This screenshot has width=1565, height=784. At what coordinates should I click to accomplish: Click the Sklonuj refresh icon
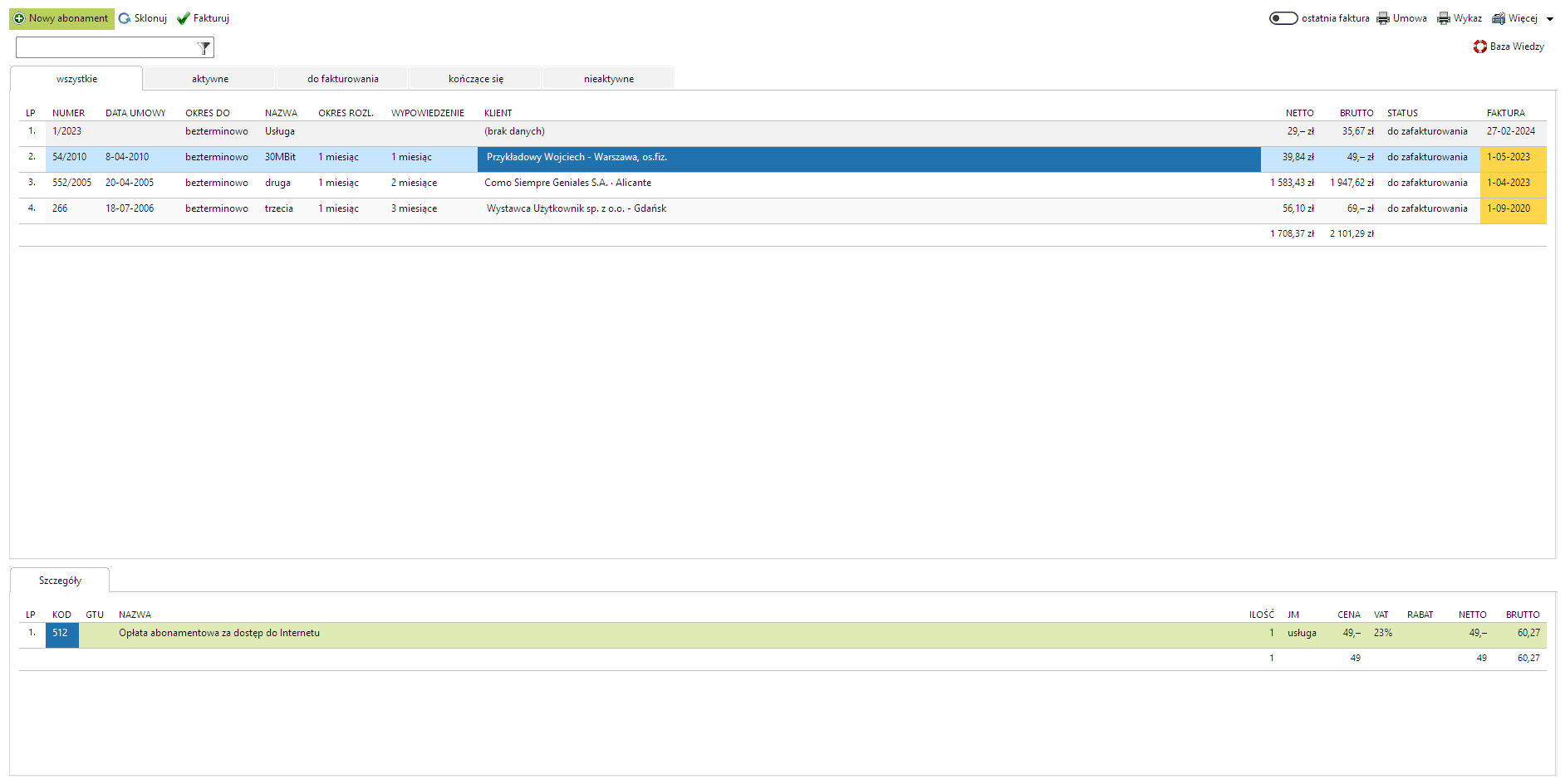click(x=125, y=18)
